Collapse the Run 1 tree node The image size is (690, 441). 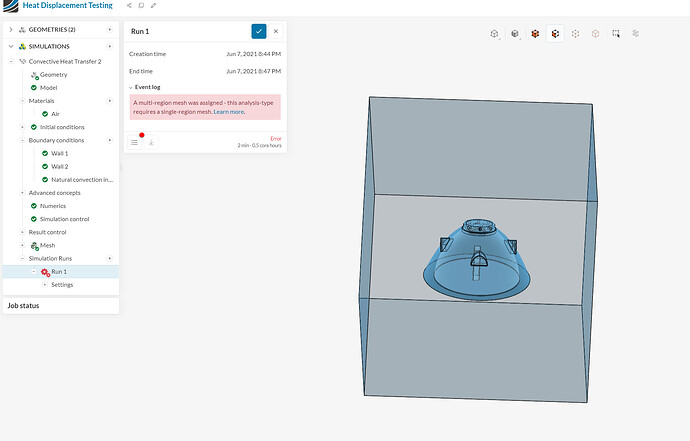(34, 272)
